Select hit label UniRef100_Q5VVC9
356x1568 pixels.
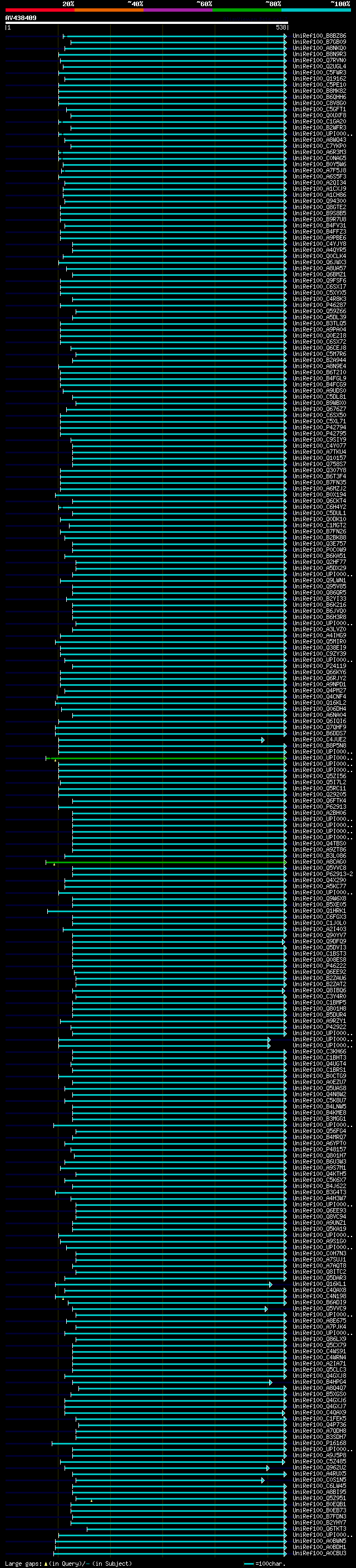[319, 1309]
